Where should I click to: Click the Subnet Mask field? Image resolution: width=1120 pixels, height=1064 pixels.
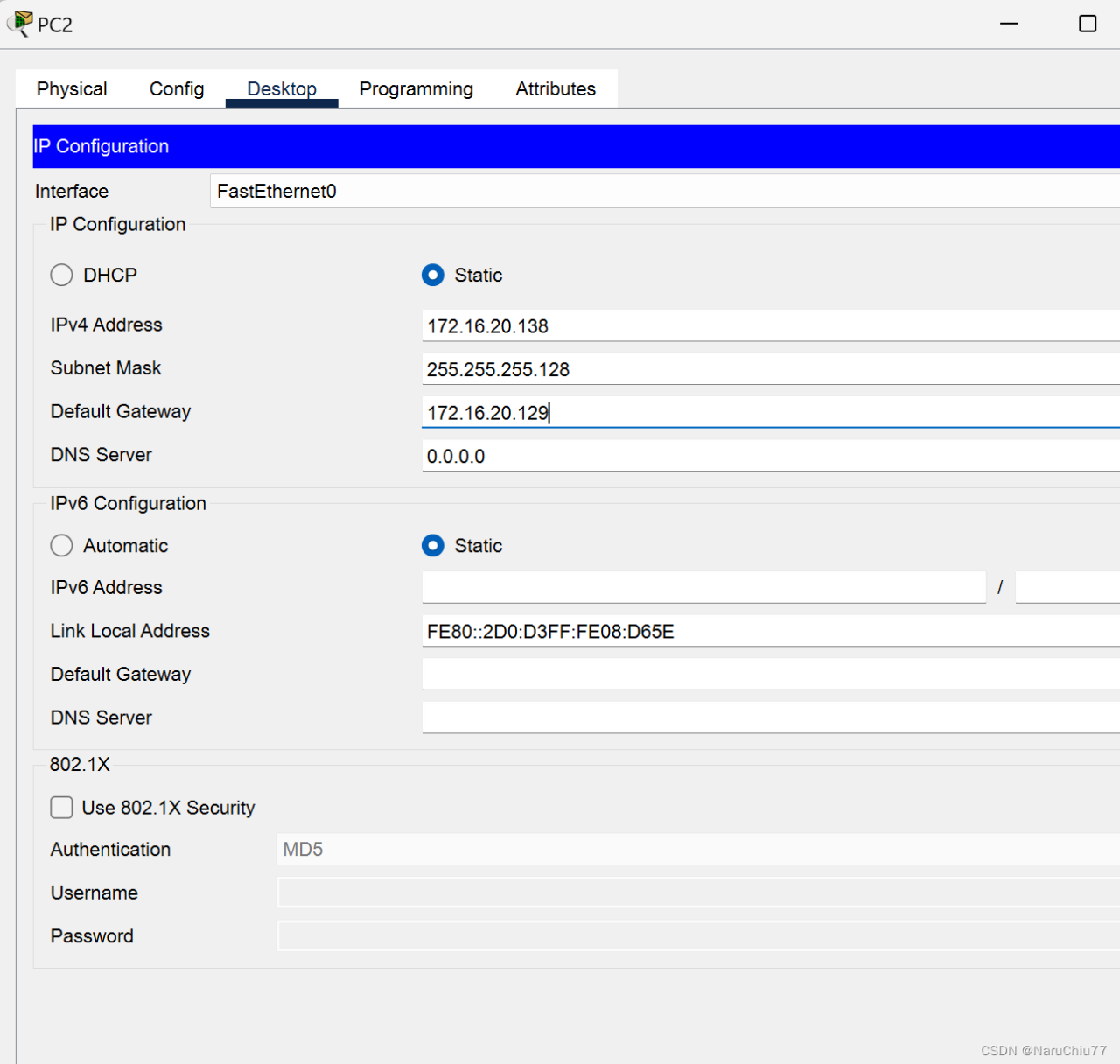[x=770, y=369]
